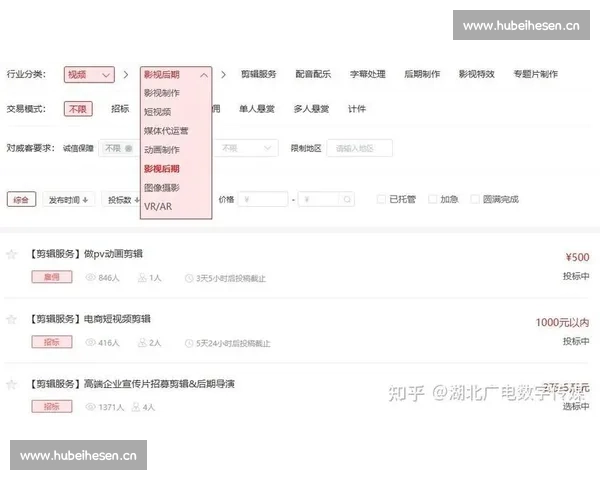Sort by 综合
This screenshot has width=600, height=480.
click(x=21, y=199)
